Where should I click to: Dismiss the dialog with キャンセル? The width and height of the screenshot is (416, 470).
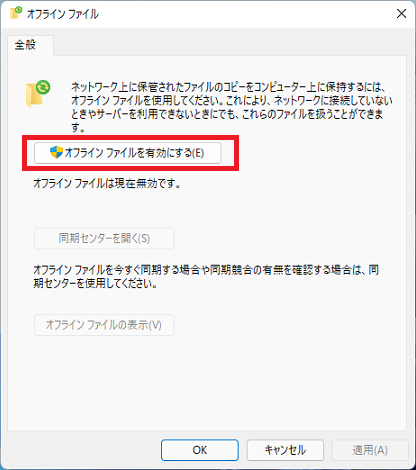point(285,450)
